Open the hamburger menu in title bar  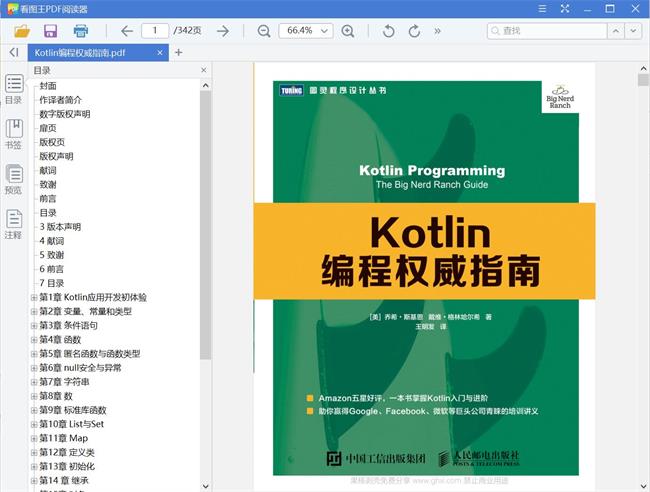(542, 9)
